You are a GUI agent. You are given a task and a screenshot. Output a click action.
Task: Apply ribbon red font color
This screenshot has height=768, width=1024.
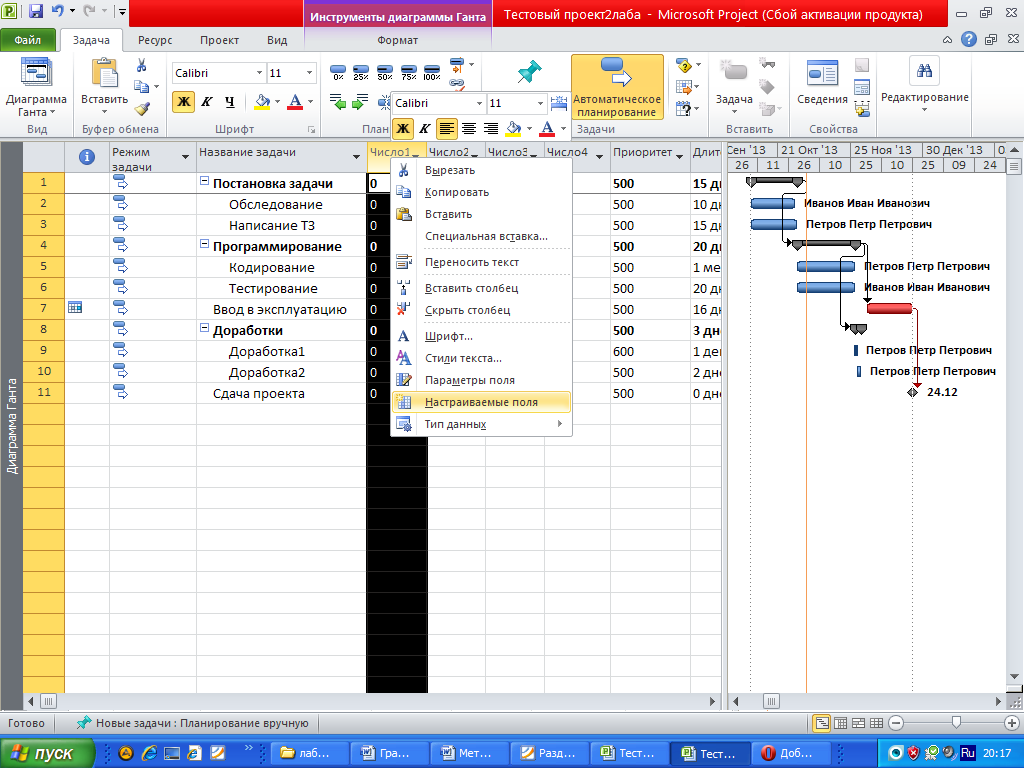[x=295, y=102]
